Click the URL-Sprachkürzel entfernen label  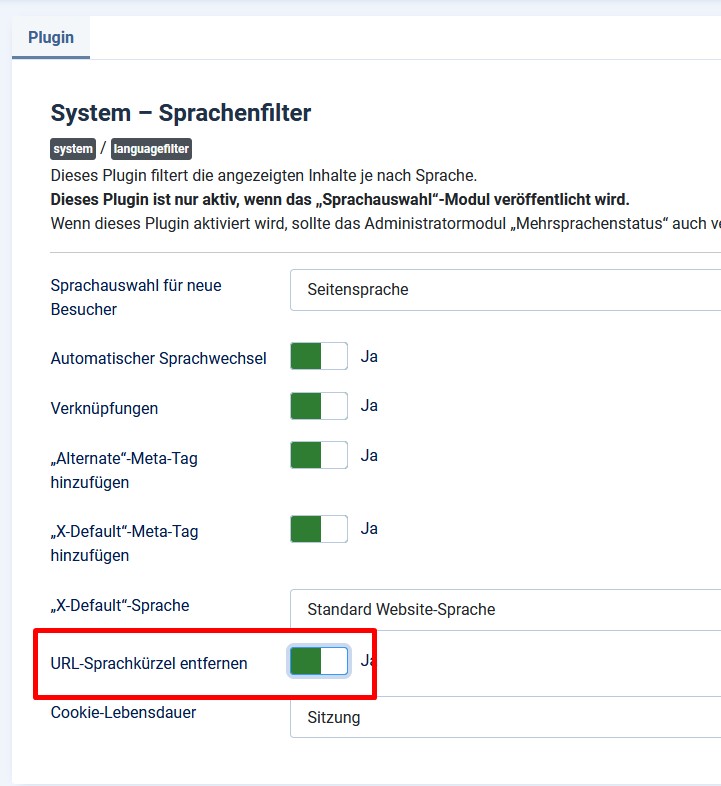[x=149, y=663]
